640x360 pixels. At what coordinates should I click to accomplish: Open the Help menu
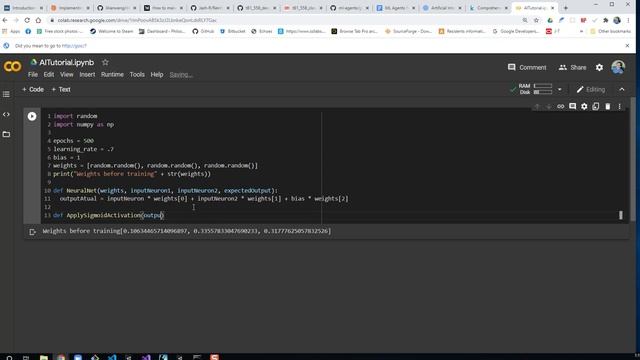157,75
